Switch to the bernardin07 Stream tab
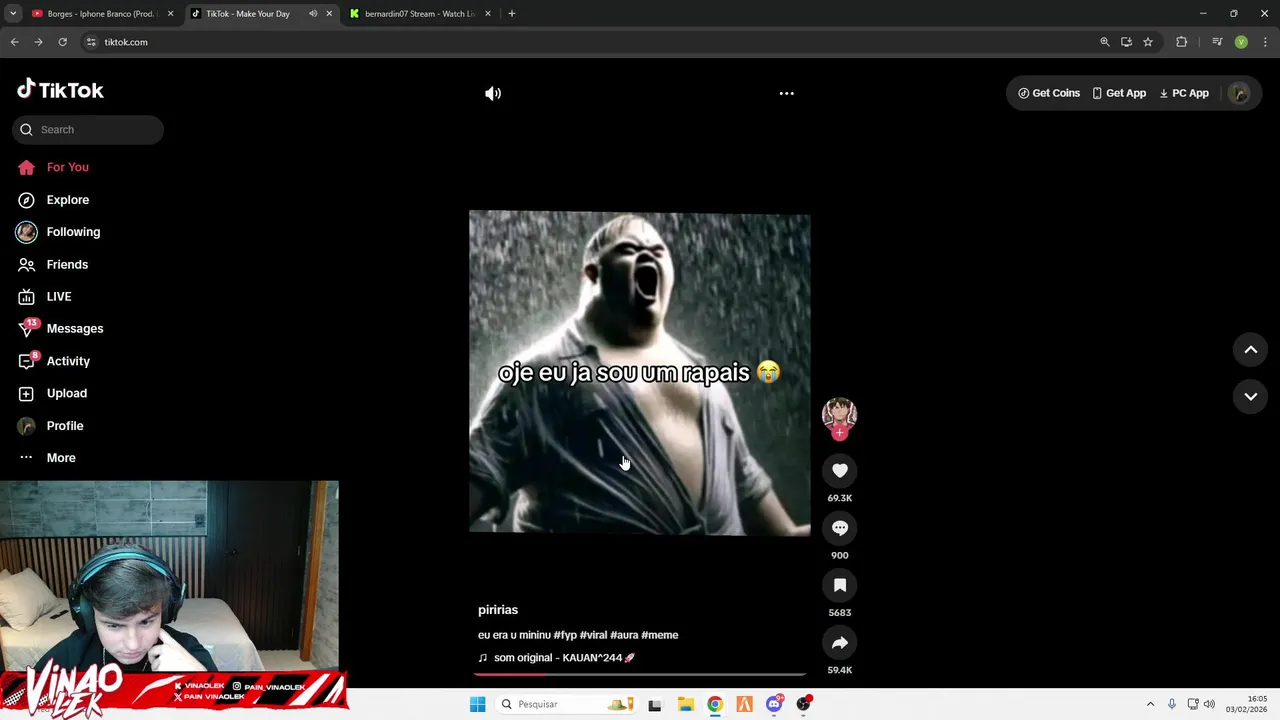 (419, 14)
